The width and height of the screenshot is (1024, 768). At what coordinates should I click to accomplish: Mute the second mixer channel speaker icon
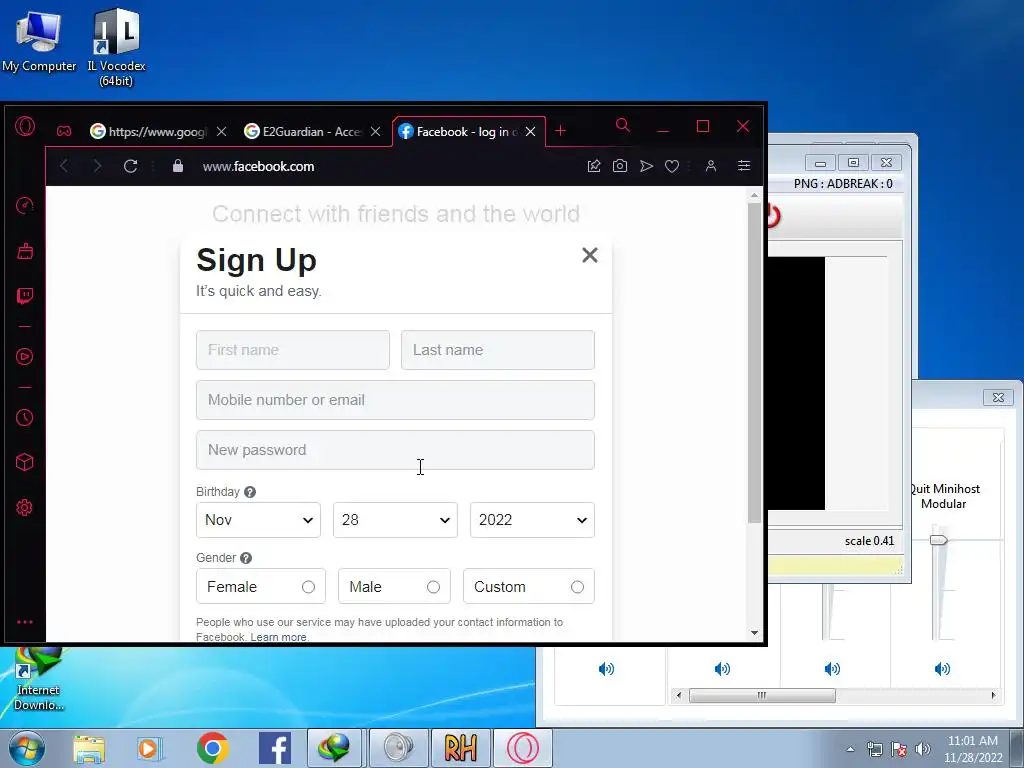point(722,669)
